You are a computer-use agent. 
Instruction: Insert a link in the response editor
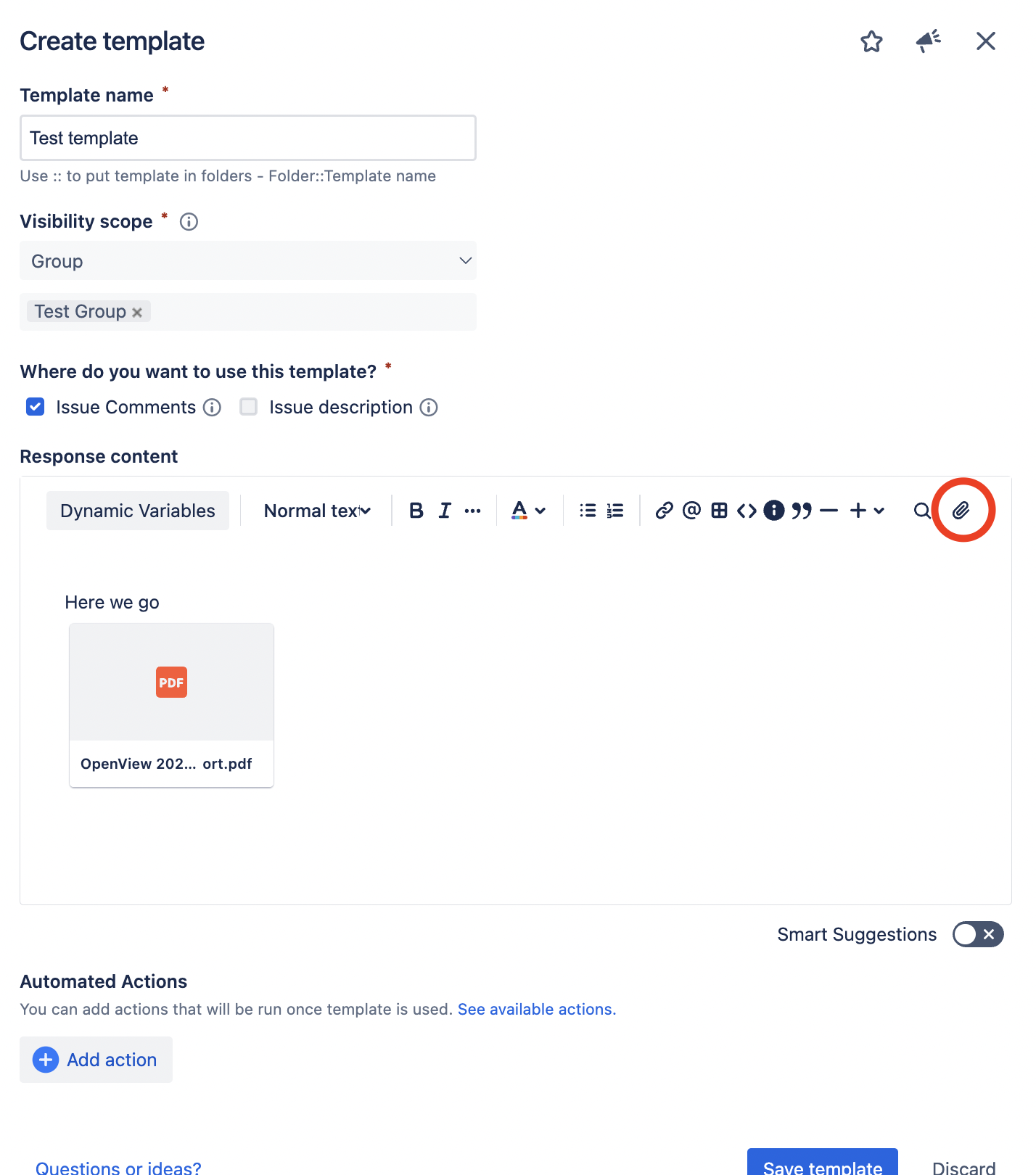tap(664, 510)
